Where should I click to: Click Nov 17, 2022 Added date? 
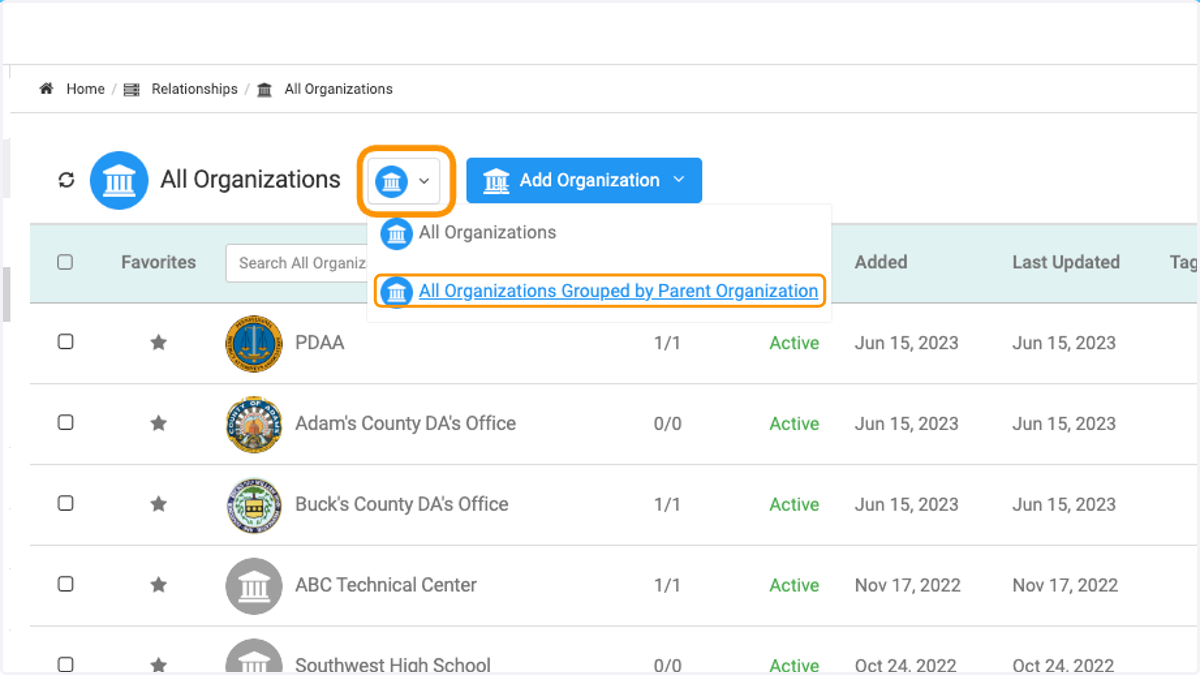click(908, 585)
